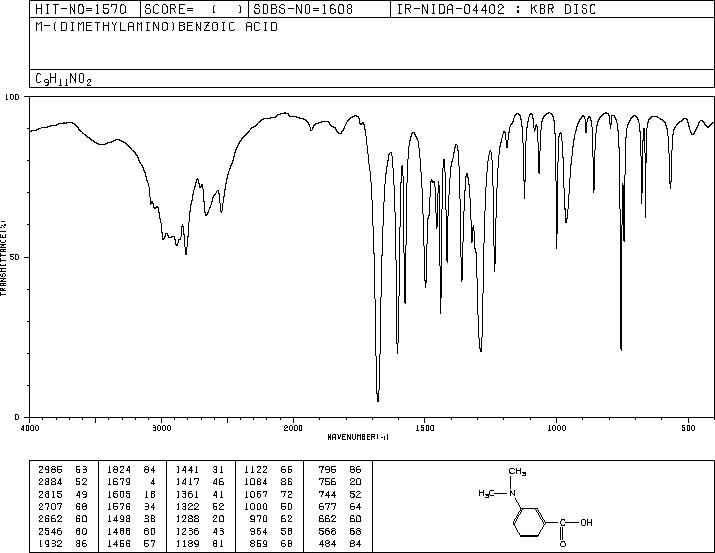
Task: Click the WAVENUMBER x-axis title
Action: [x=358, y=437]
